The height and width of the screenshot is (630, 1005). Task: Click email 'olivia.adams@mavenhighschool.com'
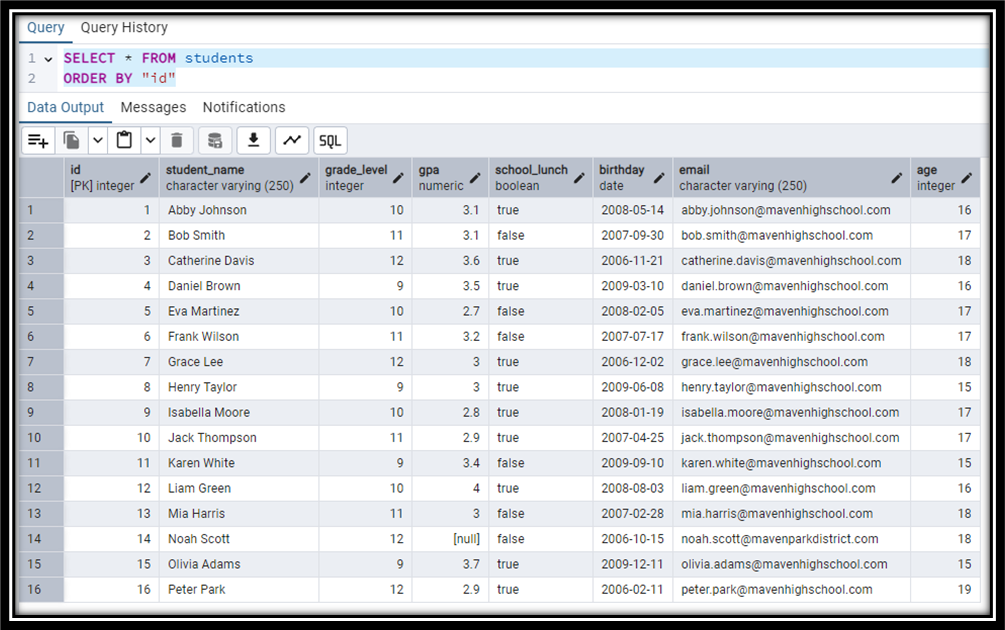coord(792,564)
